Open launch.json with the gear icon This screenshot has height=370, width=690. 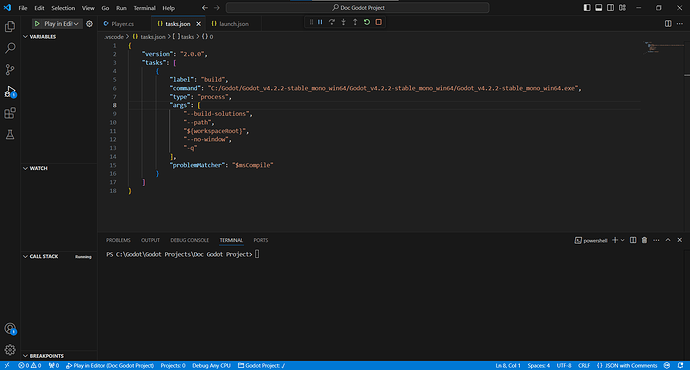coord(89,24)
